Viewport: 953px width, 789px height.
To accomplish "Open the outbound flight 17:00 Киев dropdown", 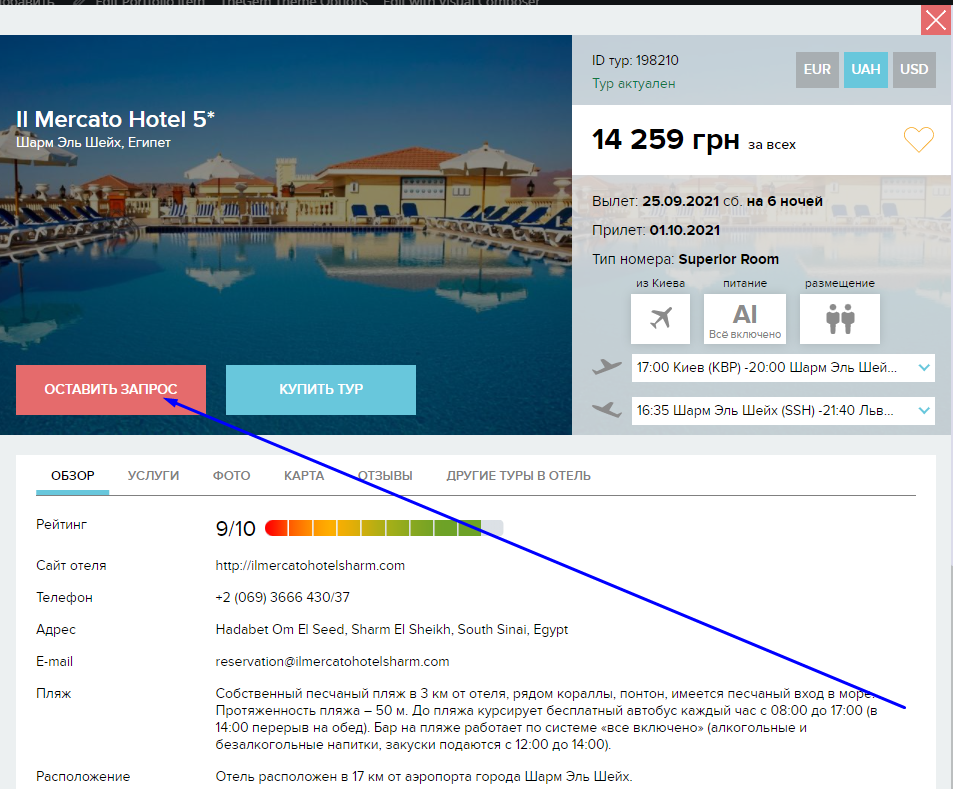I will 783,368.
